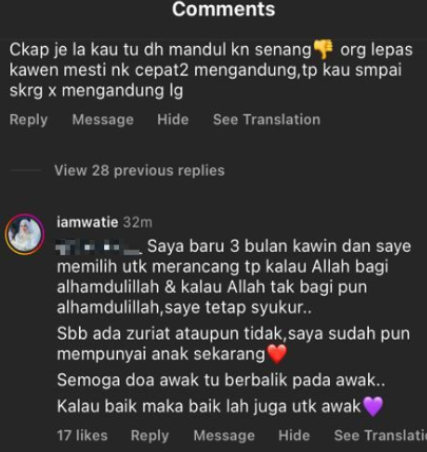The width and height of the screenshot is (427, 452).
Task: Message iamwatie from the reply row
Action: [224, 435]
